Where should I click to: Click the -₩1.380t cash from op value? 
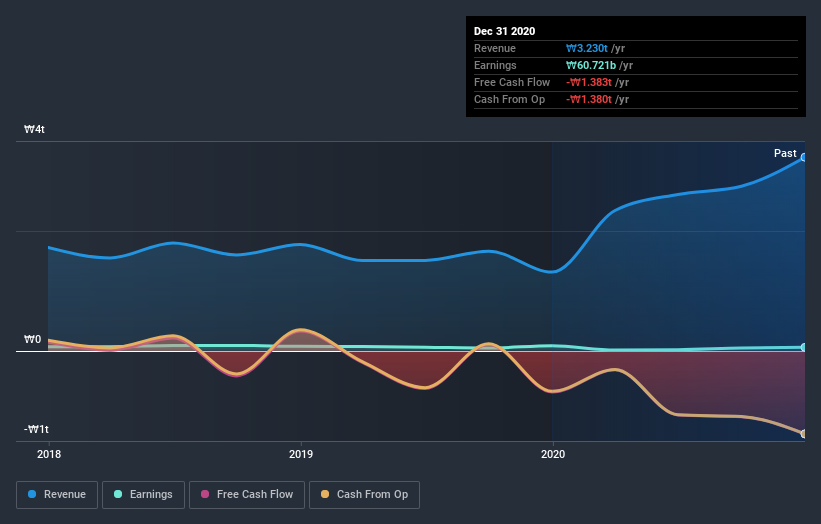pos(589,99)
